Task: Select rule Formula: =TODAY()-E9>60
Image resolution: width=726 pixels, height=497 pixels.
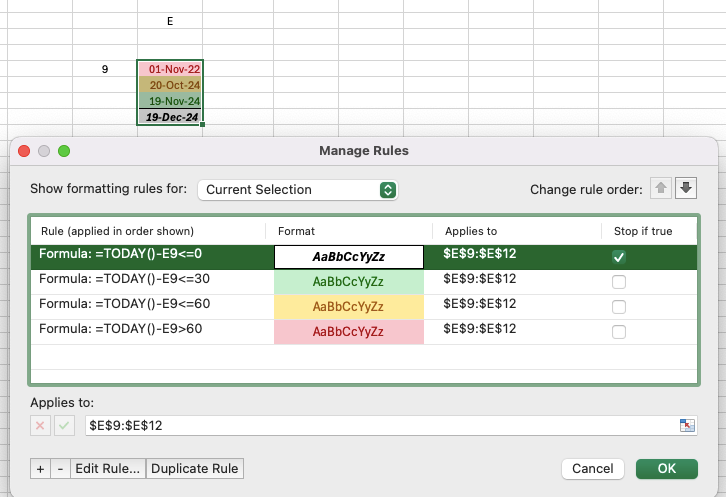Action: 120,329
